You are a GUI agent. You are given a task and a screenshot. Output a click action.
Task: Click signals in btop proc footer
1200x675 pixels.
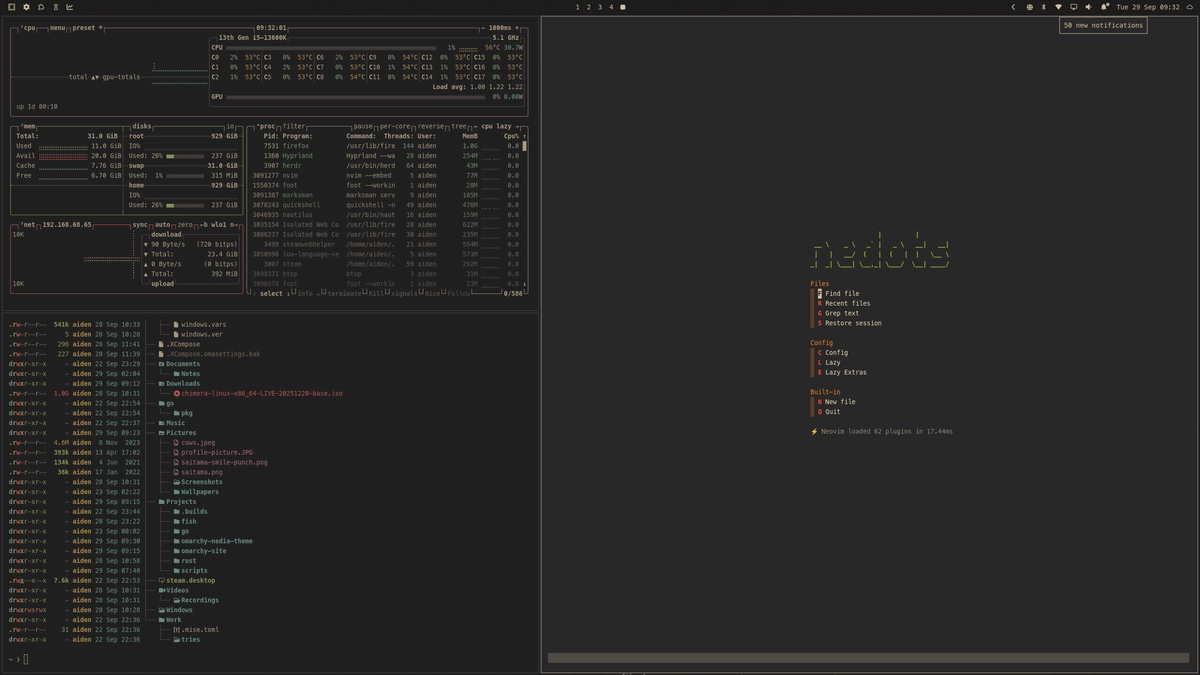403,293
